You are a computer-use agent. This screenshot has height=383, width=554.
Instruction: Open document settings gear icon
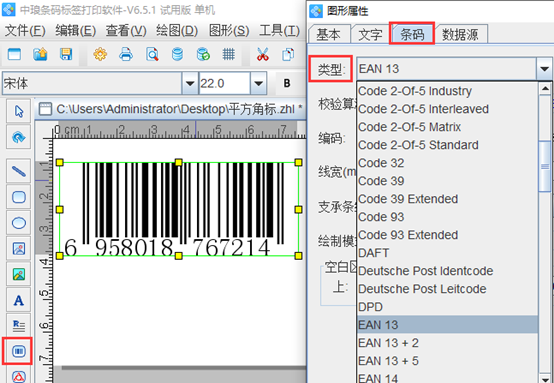pos(100,54)
